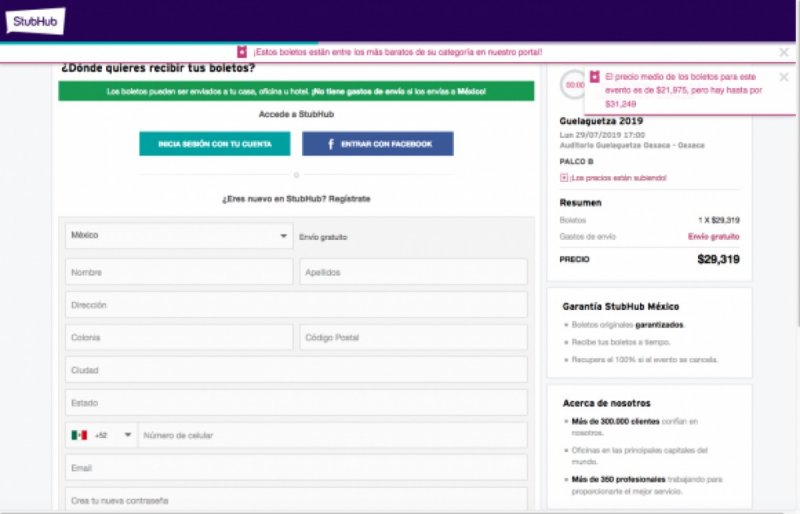800x514 pixels.
Task: Click the icon beside '¡Los precios están subiendo!'
Action: [564, 178]
